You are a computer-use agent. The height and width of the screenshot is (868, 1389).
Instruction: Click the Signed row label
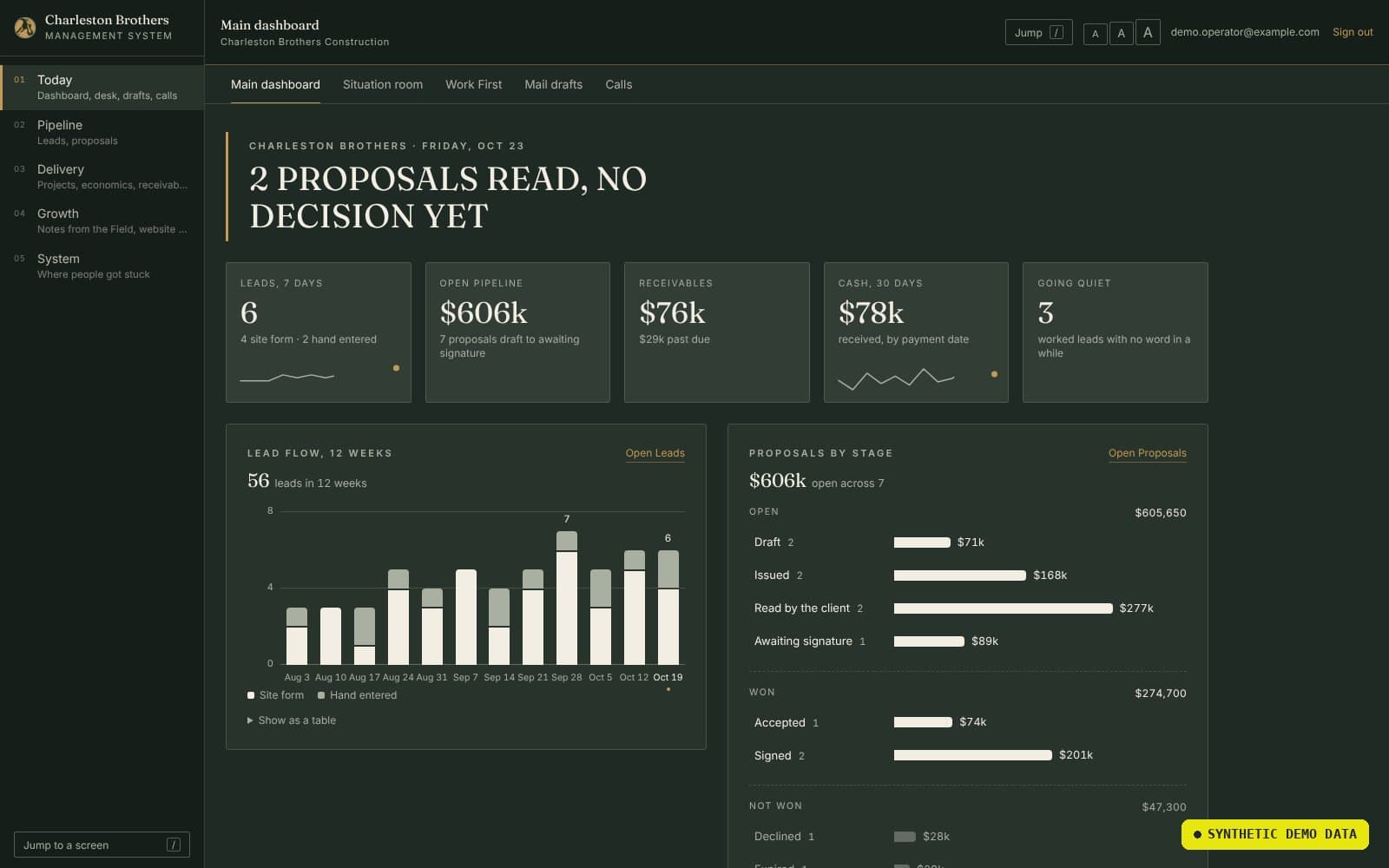(x=773, y=756)
